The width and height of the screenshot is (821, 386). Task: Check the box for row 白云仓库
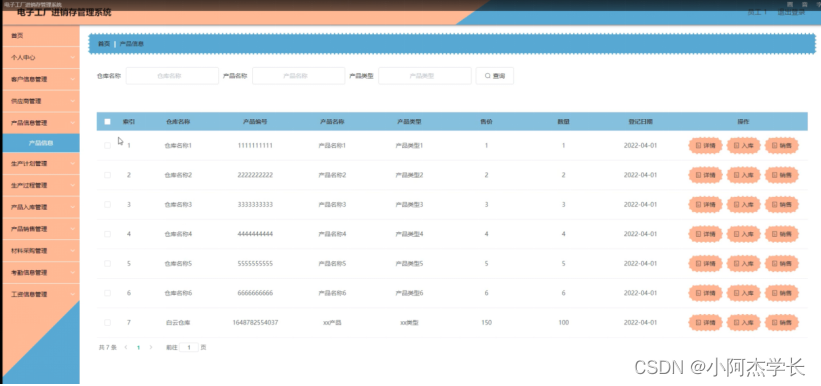click(x=107, y=323)
